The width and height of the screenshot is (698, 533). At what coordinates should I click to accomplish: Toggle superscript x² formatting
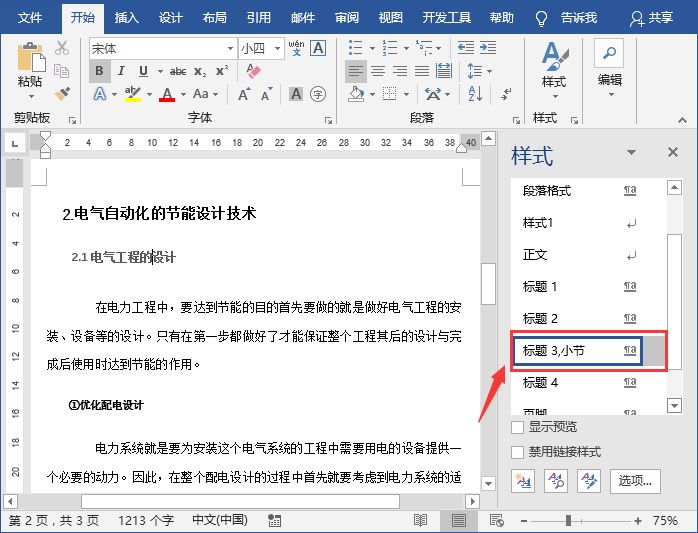[222, 71]
